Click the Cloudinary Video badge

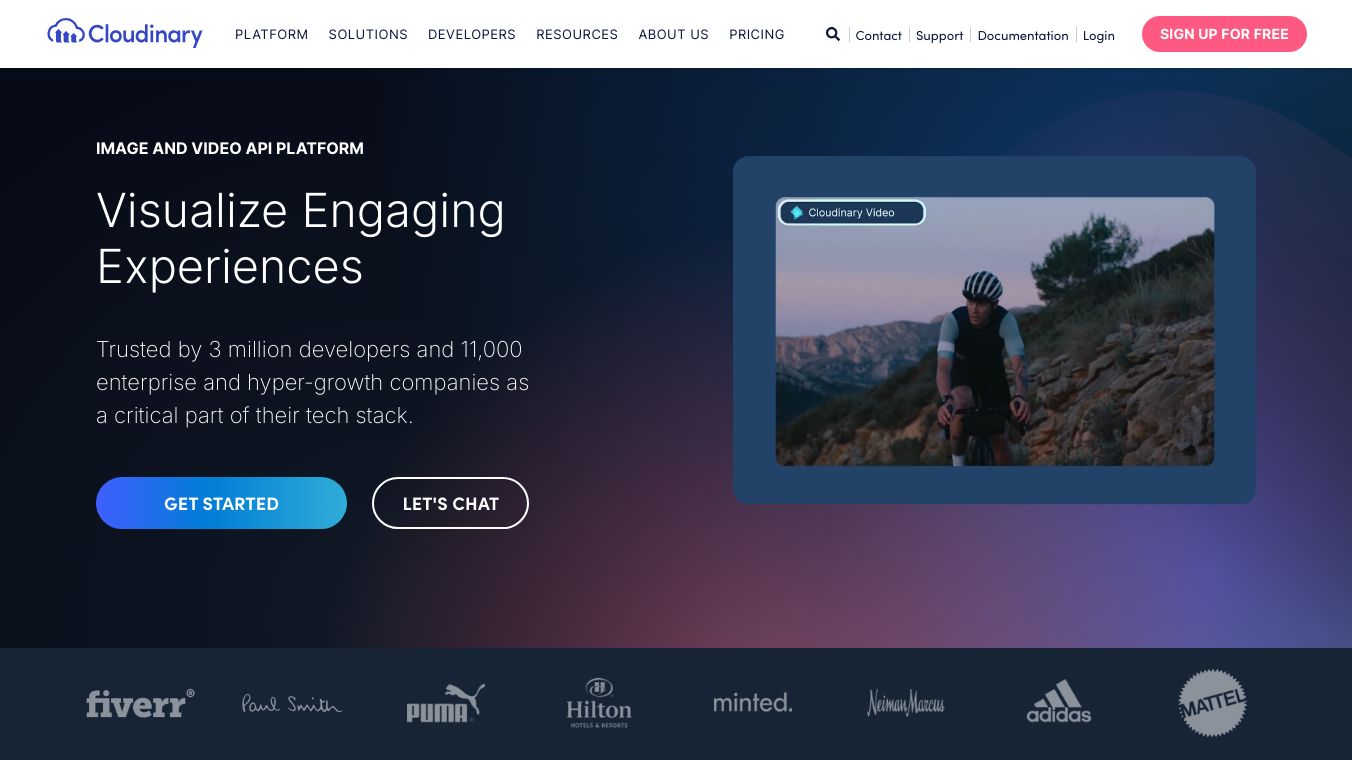point(852,212)
